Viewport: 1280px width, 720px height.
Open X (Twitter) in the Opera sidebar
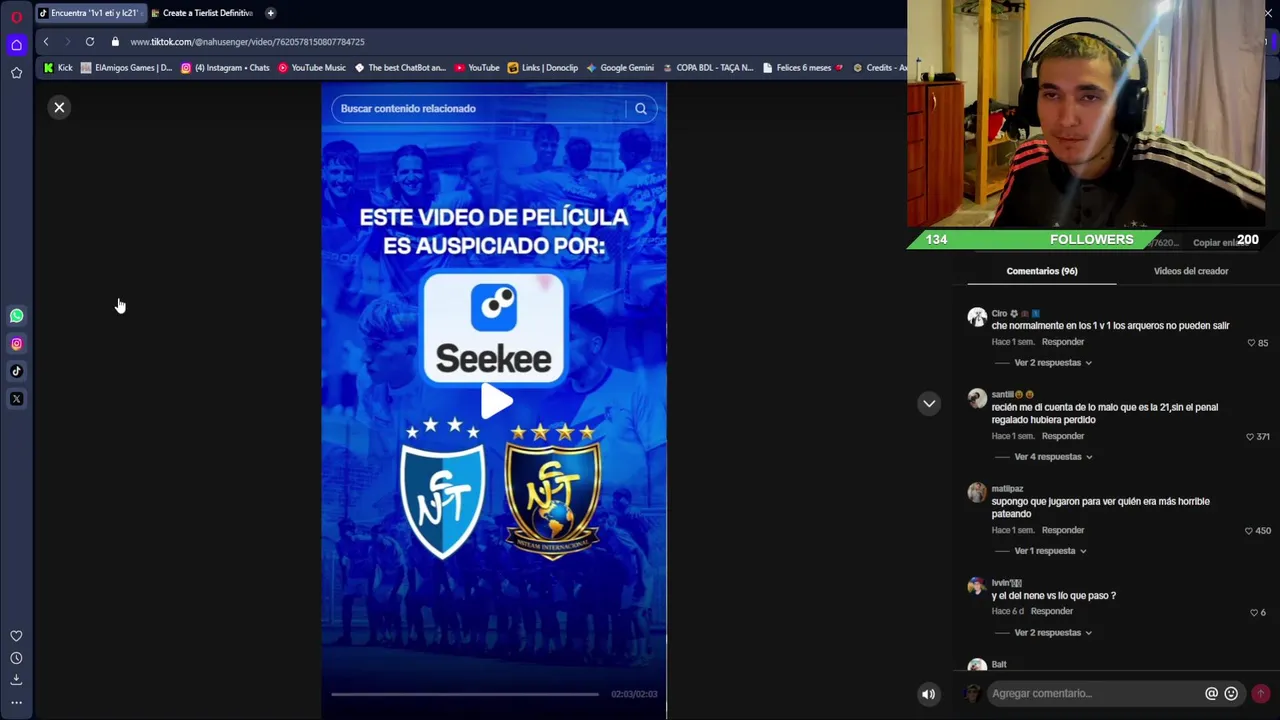pyautogui.click(x=16, y=399)
